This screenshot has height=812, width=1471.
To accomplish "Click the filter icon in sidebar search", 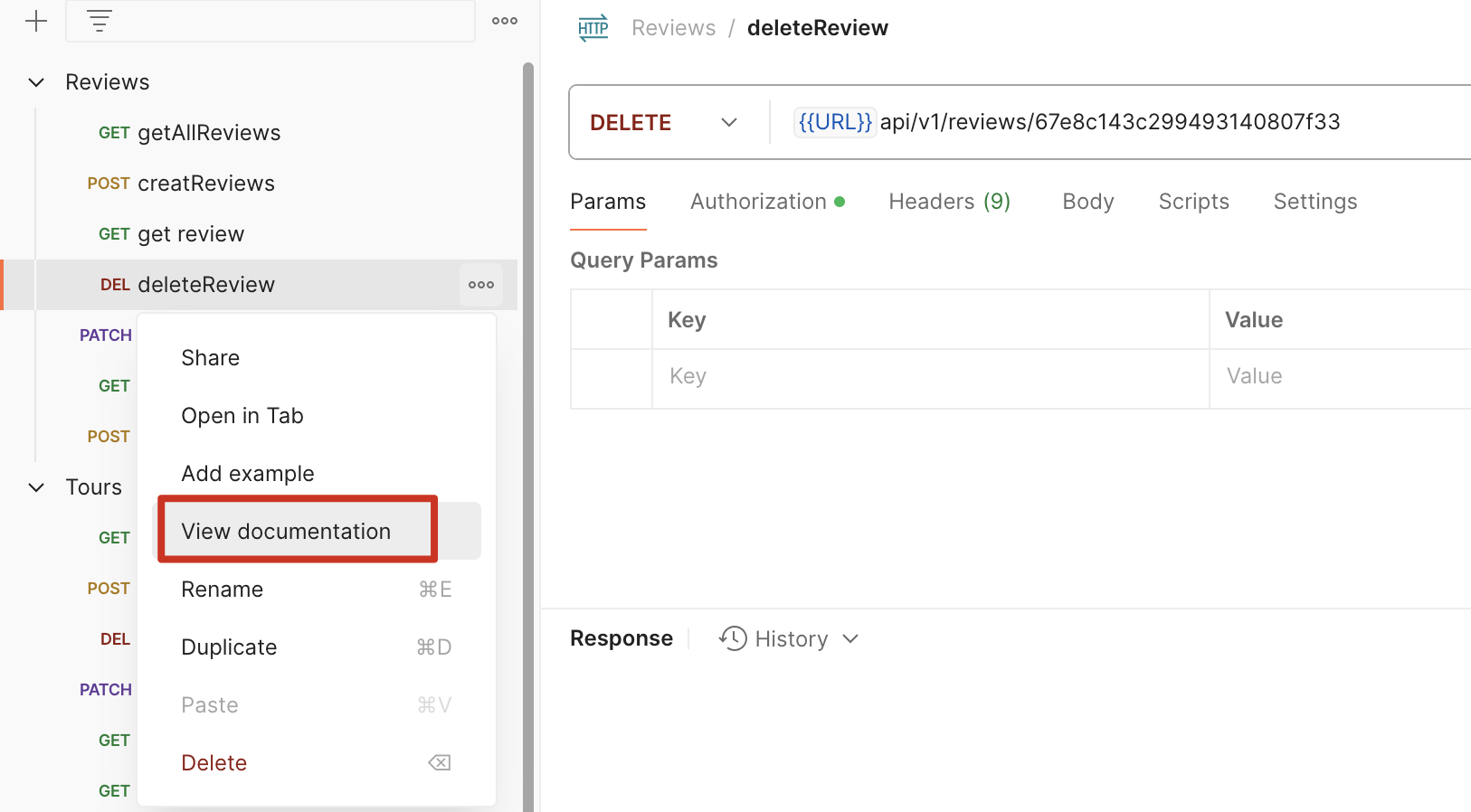I will pyautogui.click(x=100, y=21).
